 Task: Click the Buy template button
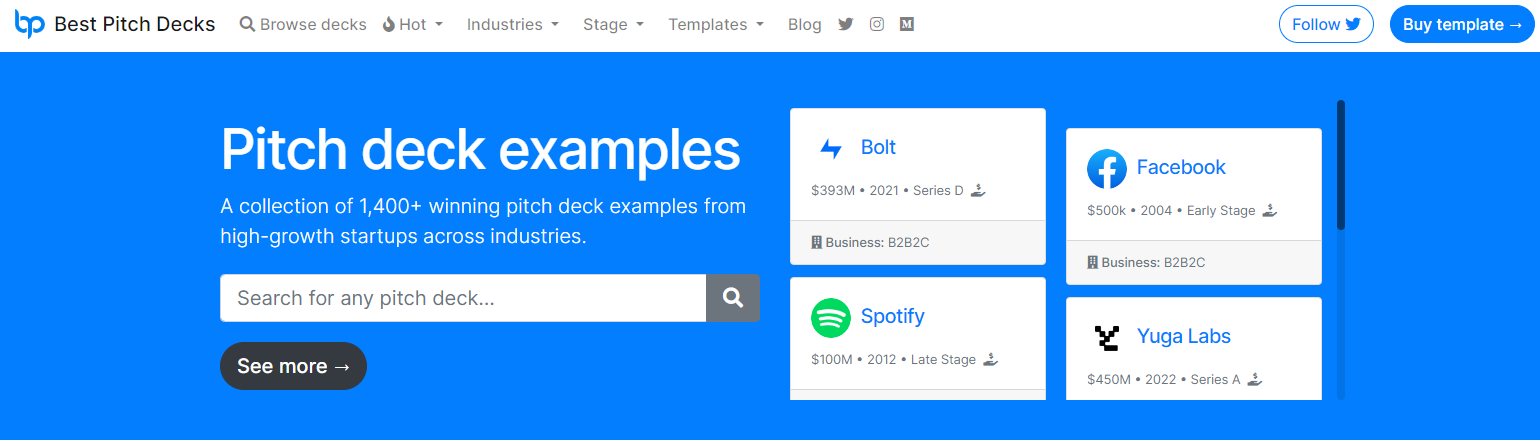click(x=1462, y=24)
